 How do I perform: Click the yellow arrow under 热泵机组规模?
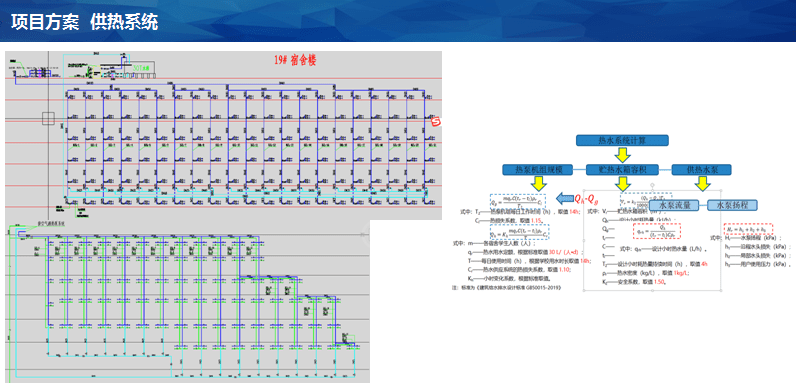coord(538,184)
